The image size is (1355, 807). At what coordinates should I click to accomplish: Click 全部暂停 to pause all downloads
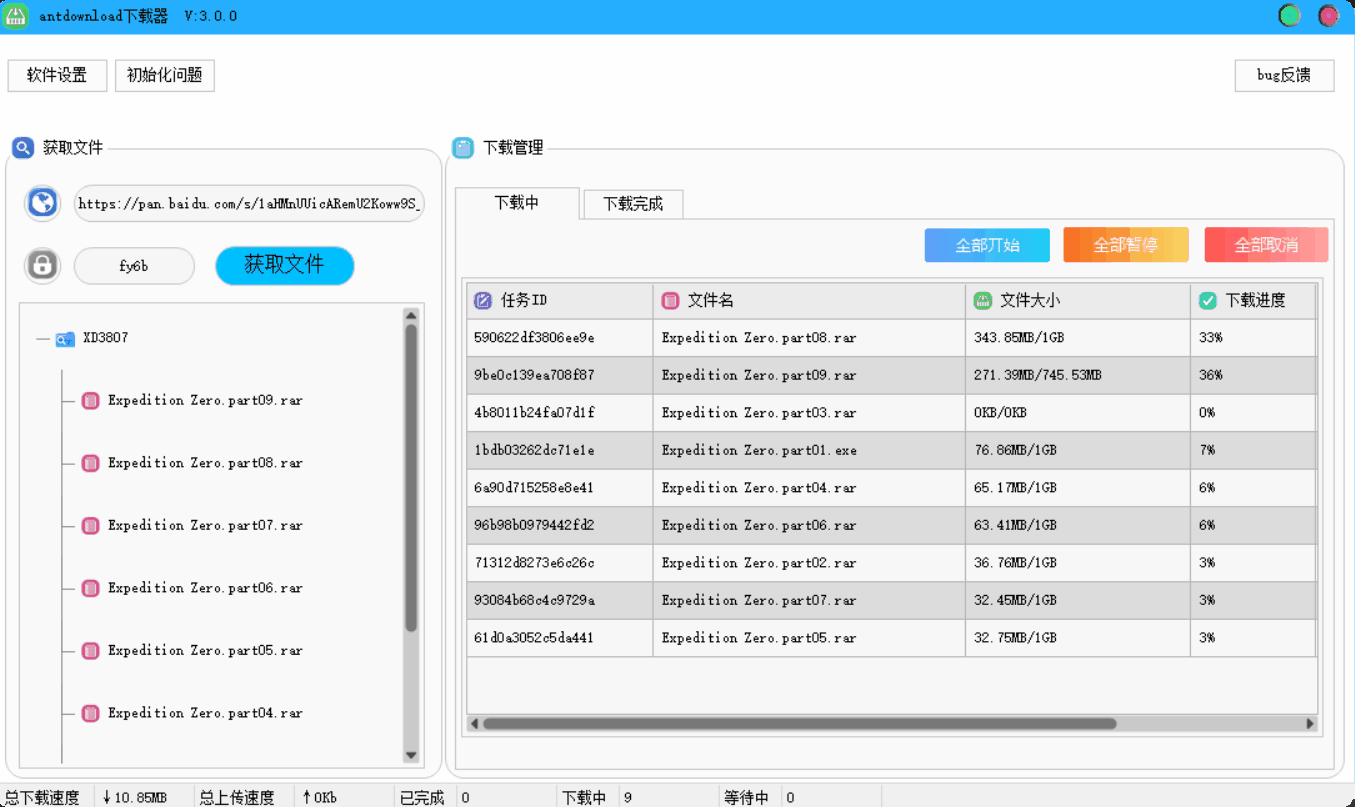[x=1126, y=245]
